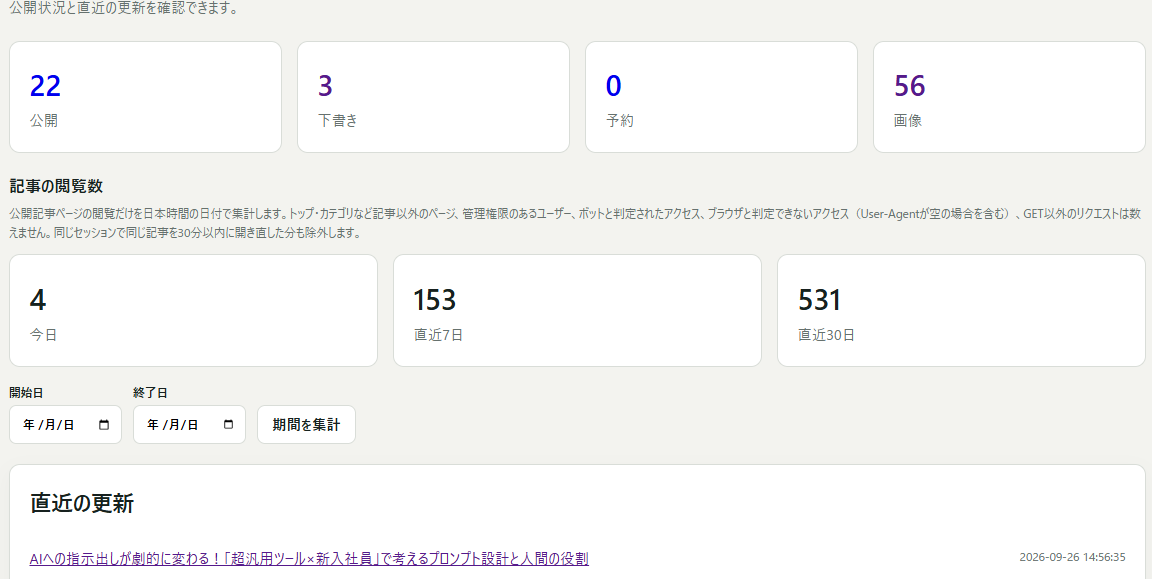Click the 直近7日 view count 153
Screen dimensions: 1152x579
coord(435,300)
